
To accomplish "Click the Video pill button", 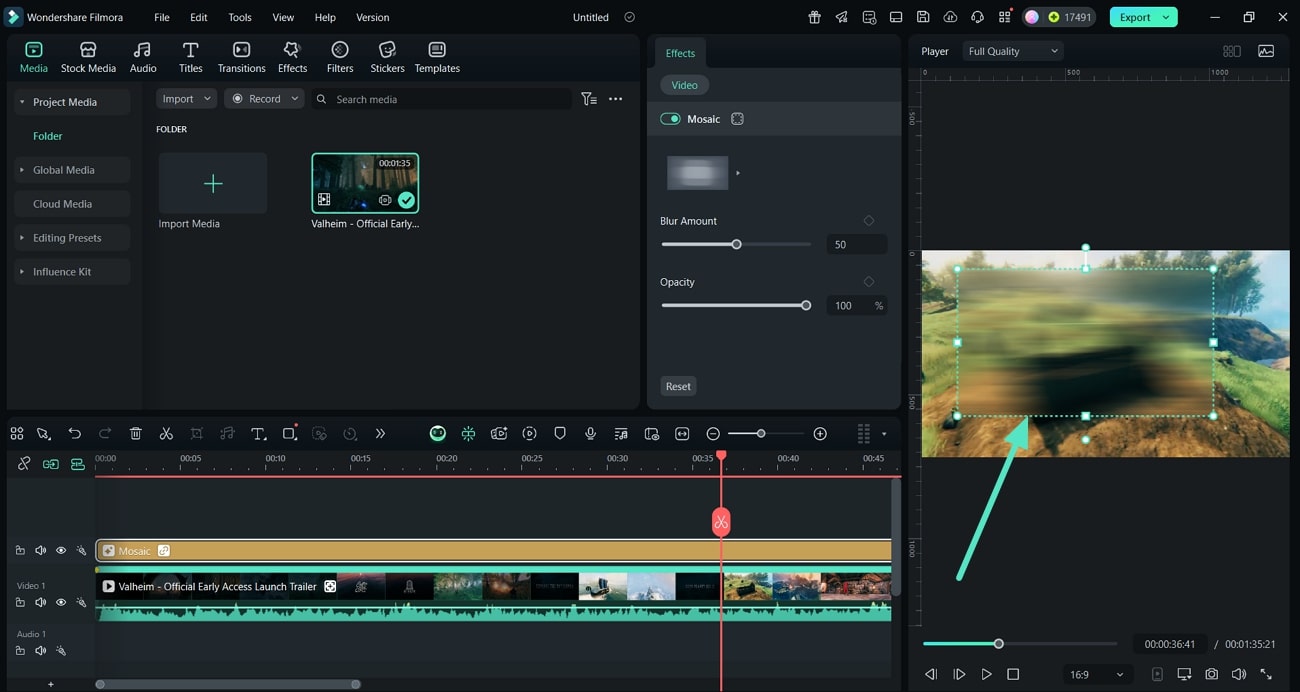I will coord(685,85).
